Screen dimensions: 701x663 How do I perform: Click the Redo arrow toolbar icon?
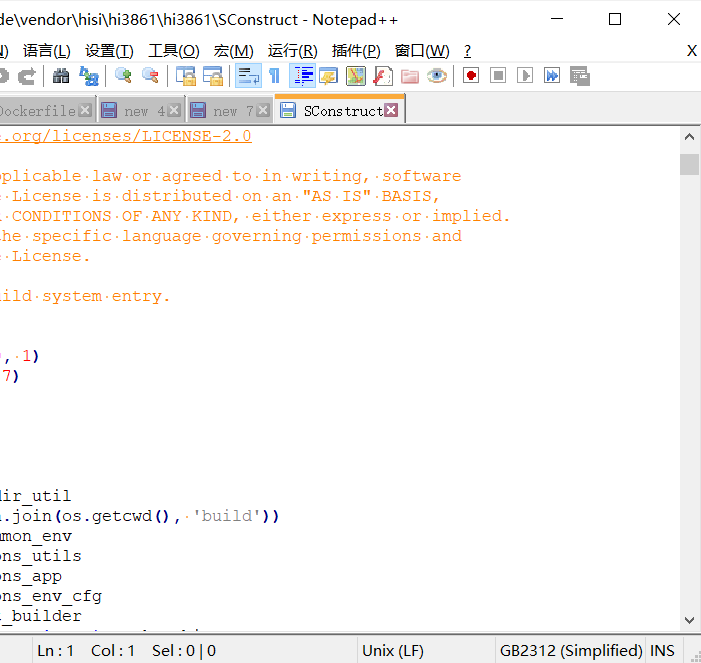(26, 76)
